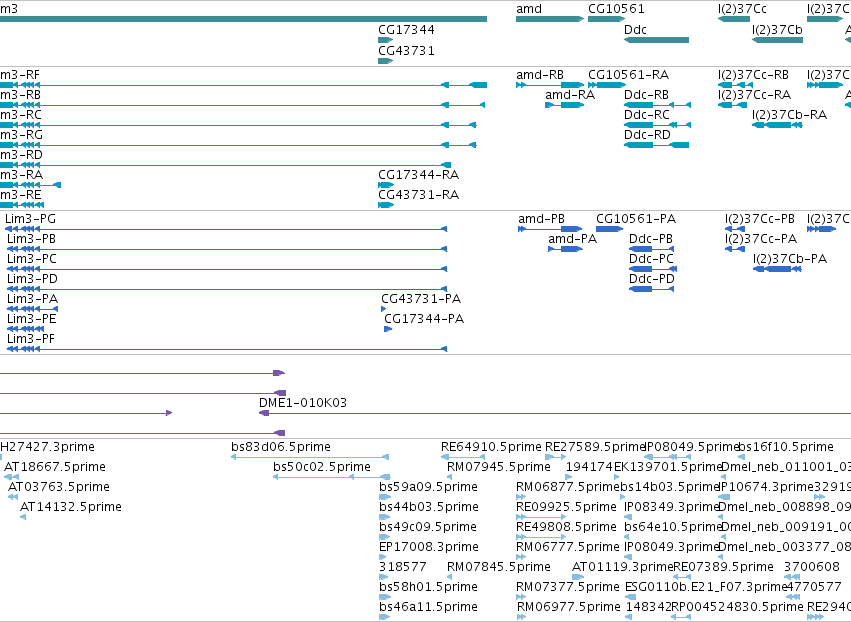Select the bs44b03.5prime EST label
851x622 pixels.
[x=429, y=507]
